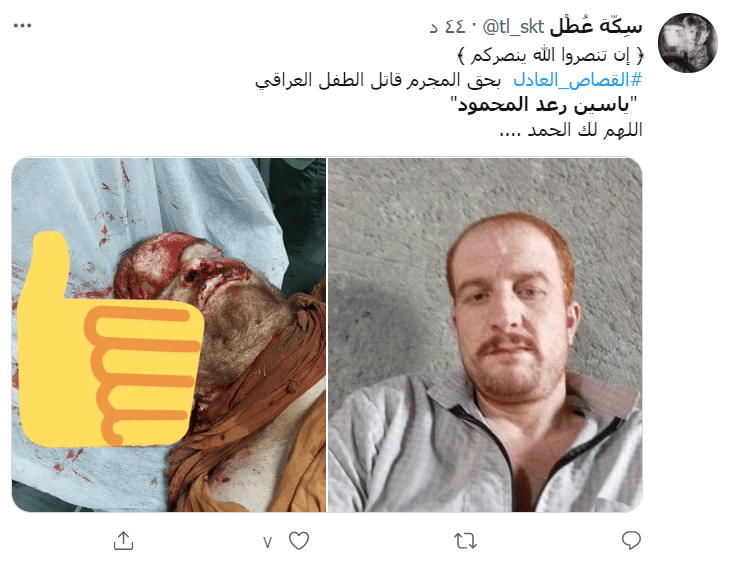Click the closing line اللهم لك الحمد

571,130
